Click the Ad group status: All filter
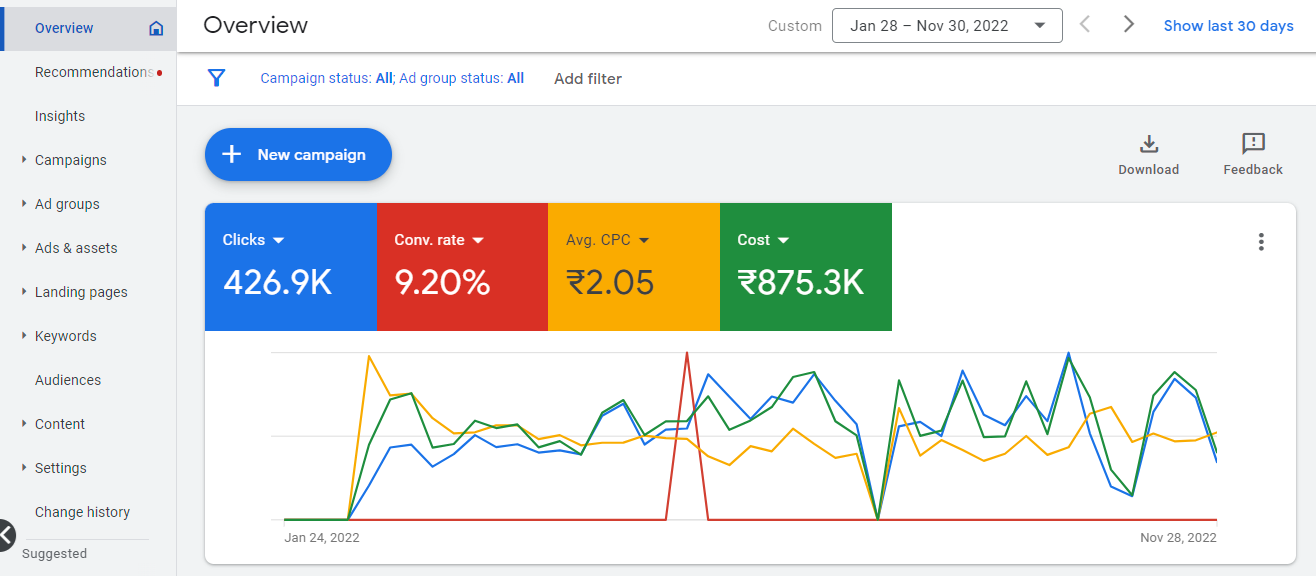Screen dimensions: 1316x576 pos(461,78)
